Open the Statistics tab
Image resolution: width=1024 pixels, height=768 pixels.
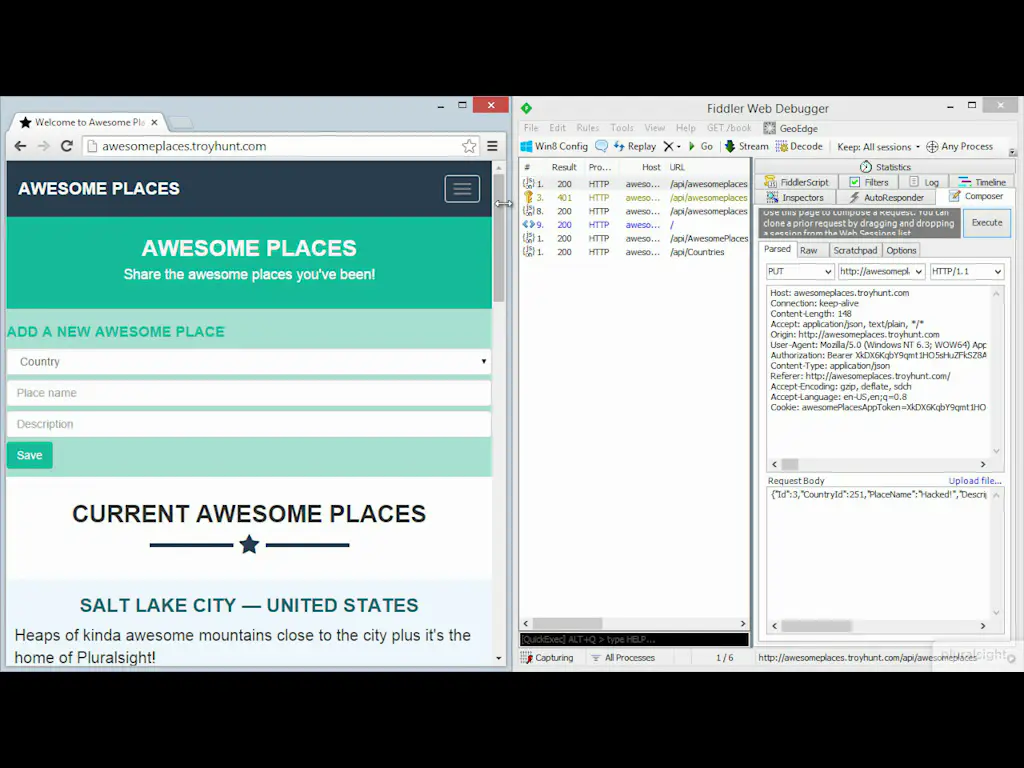pos(885,167)
